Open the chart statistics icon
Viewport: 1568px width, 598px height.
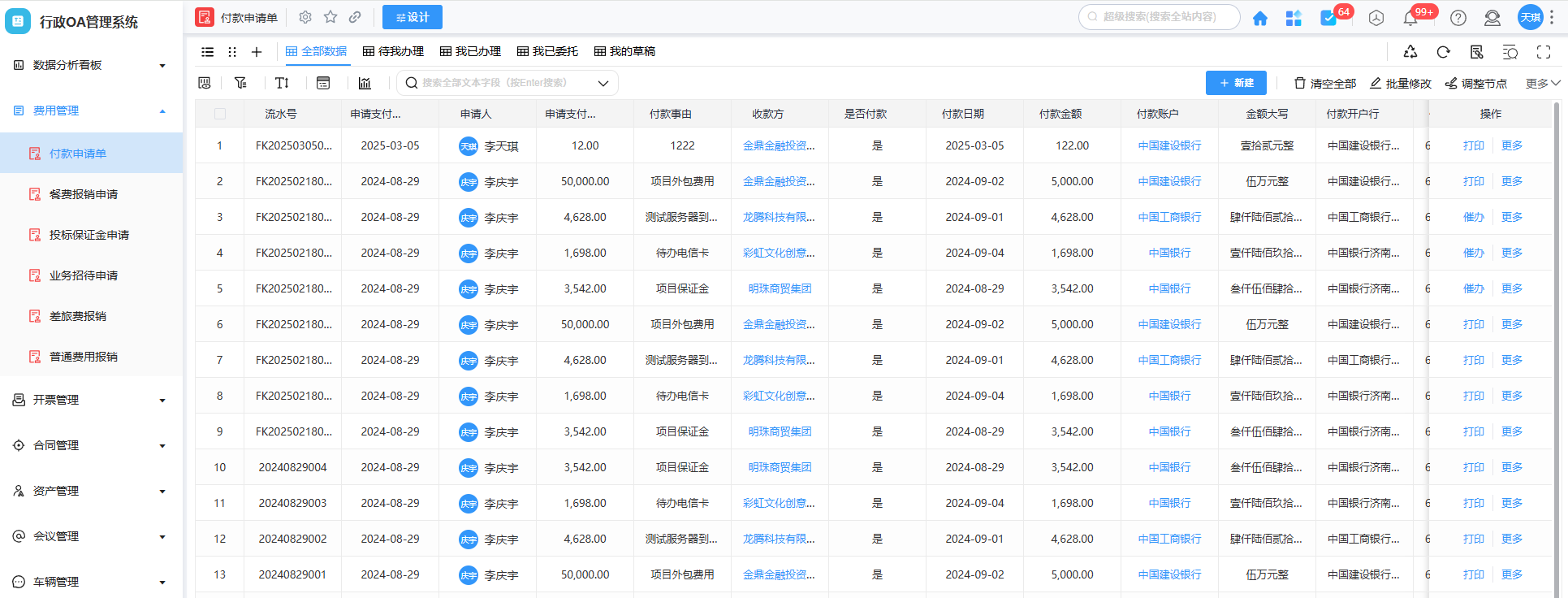click(x=365, y=83)
